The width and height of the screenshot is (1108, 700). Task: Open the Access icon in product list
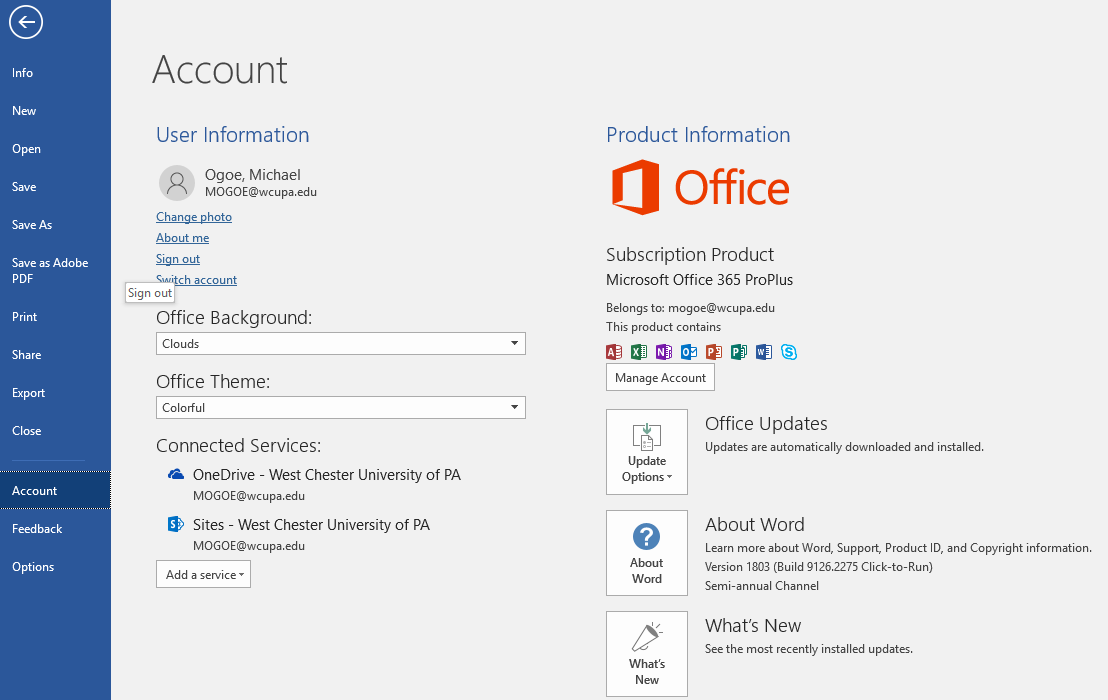coord(613,352)
